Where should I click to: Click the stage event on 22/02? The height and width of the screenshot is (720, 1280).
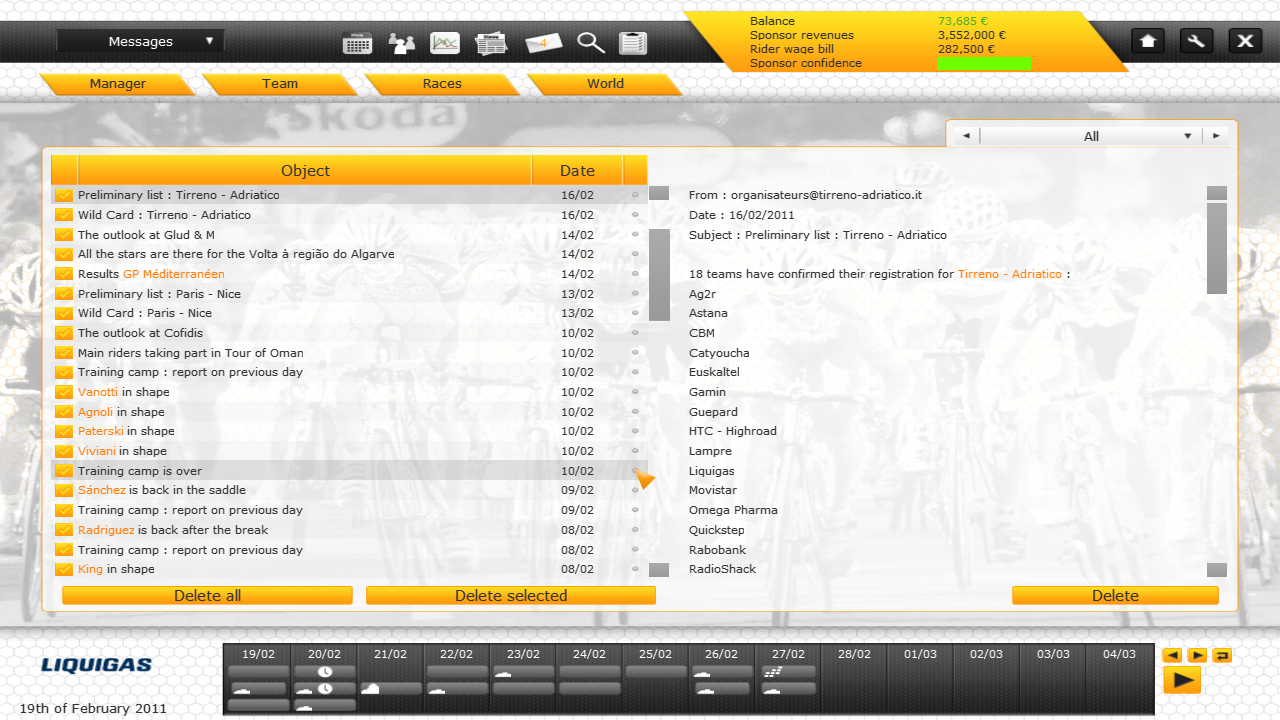pos(457,688)
